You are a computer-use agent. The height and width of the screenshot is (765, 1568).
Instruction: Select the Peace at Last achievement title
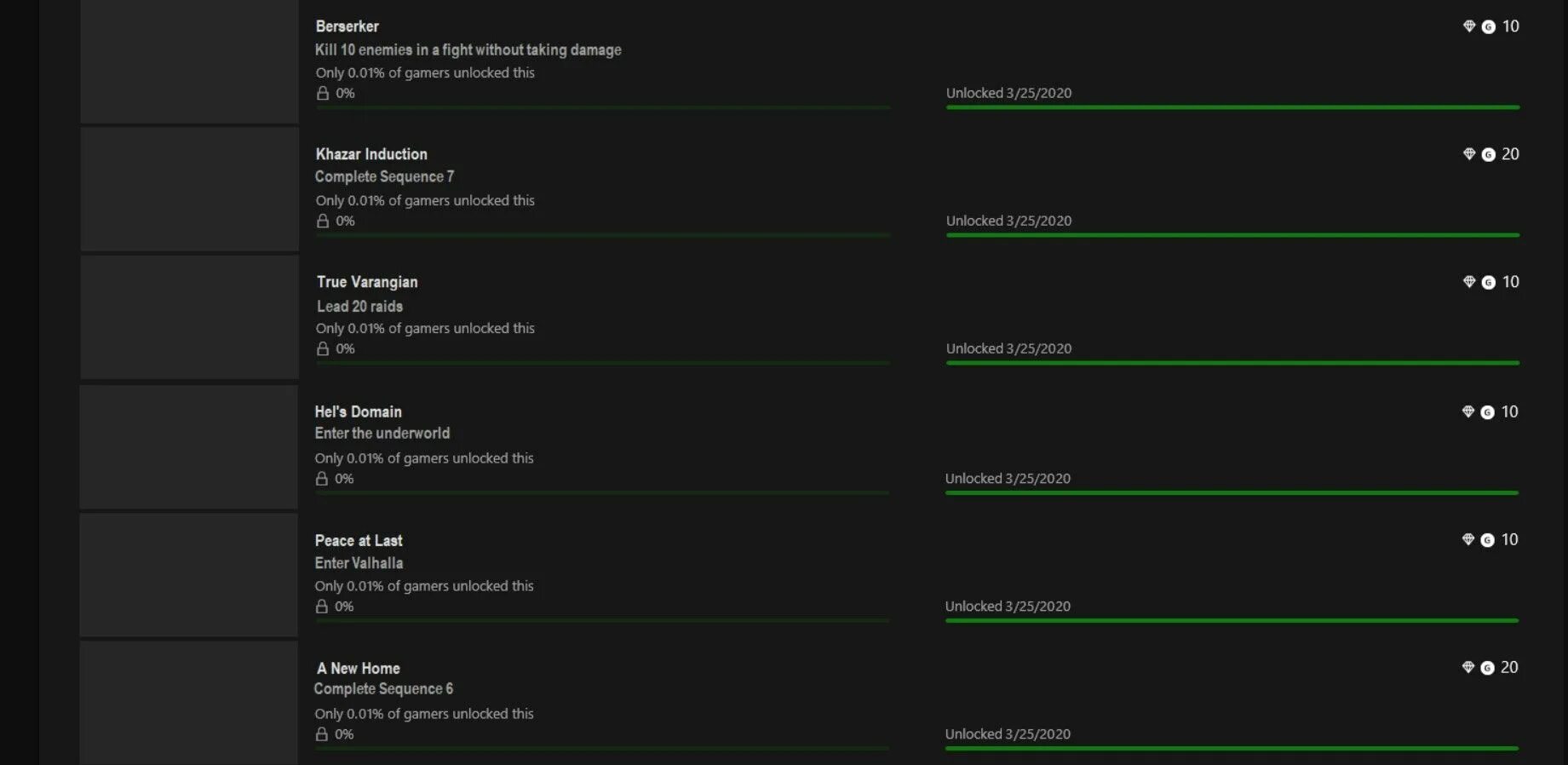[359, 541]
